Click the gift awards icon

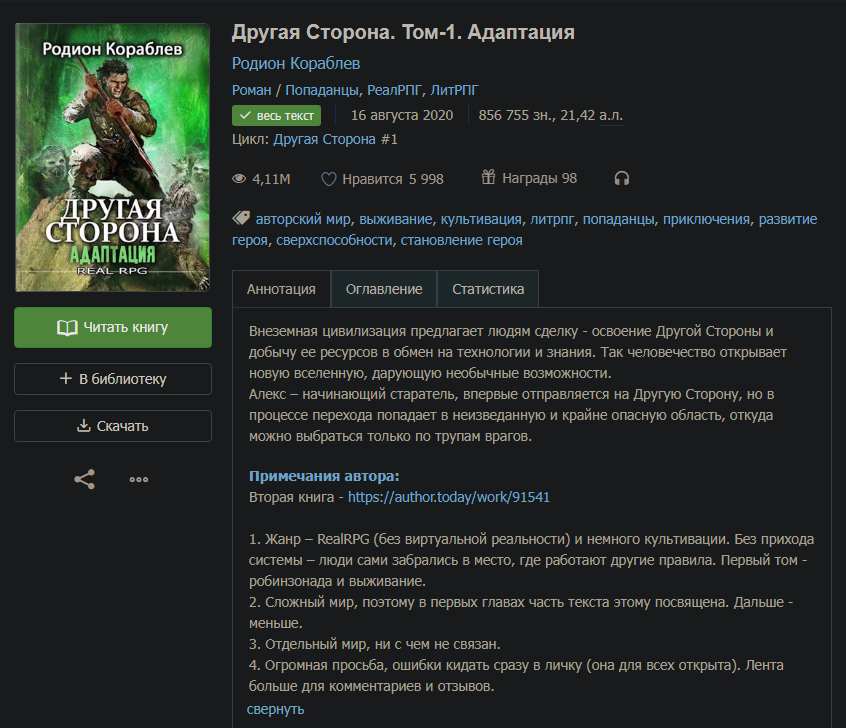click(x=488, y=178)
